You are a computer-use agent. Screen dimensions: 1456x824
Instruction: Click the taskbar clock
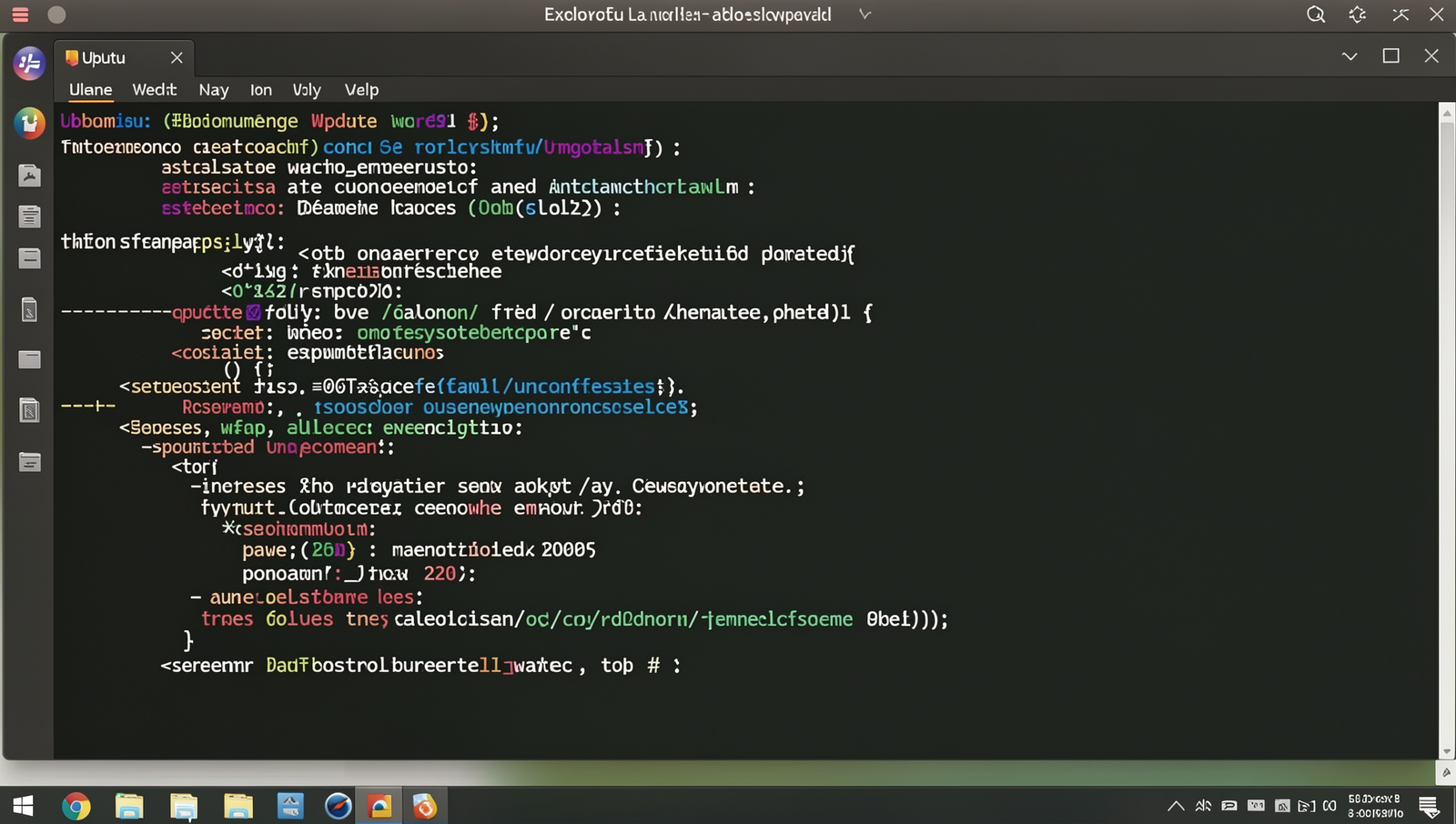point(1375,806)
